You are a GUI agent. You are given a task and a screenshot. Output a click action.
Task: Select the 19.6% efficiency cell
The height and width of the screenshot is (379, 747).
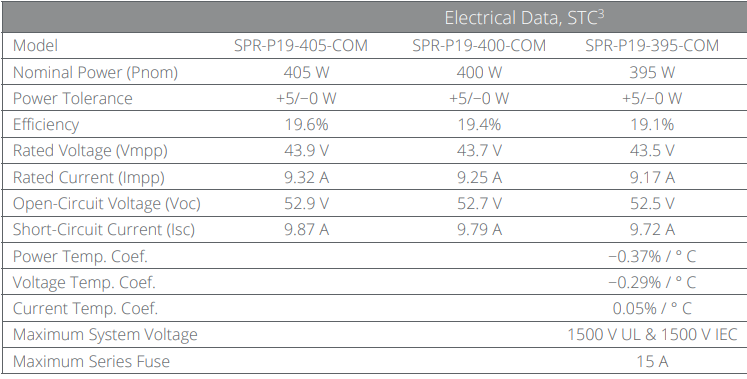(x=306, y=124)
